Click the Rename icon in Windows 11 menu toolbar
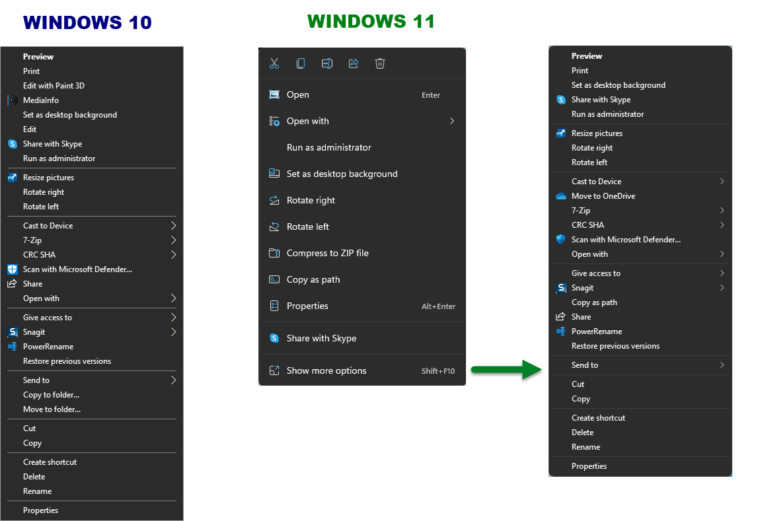 point(327,63)
